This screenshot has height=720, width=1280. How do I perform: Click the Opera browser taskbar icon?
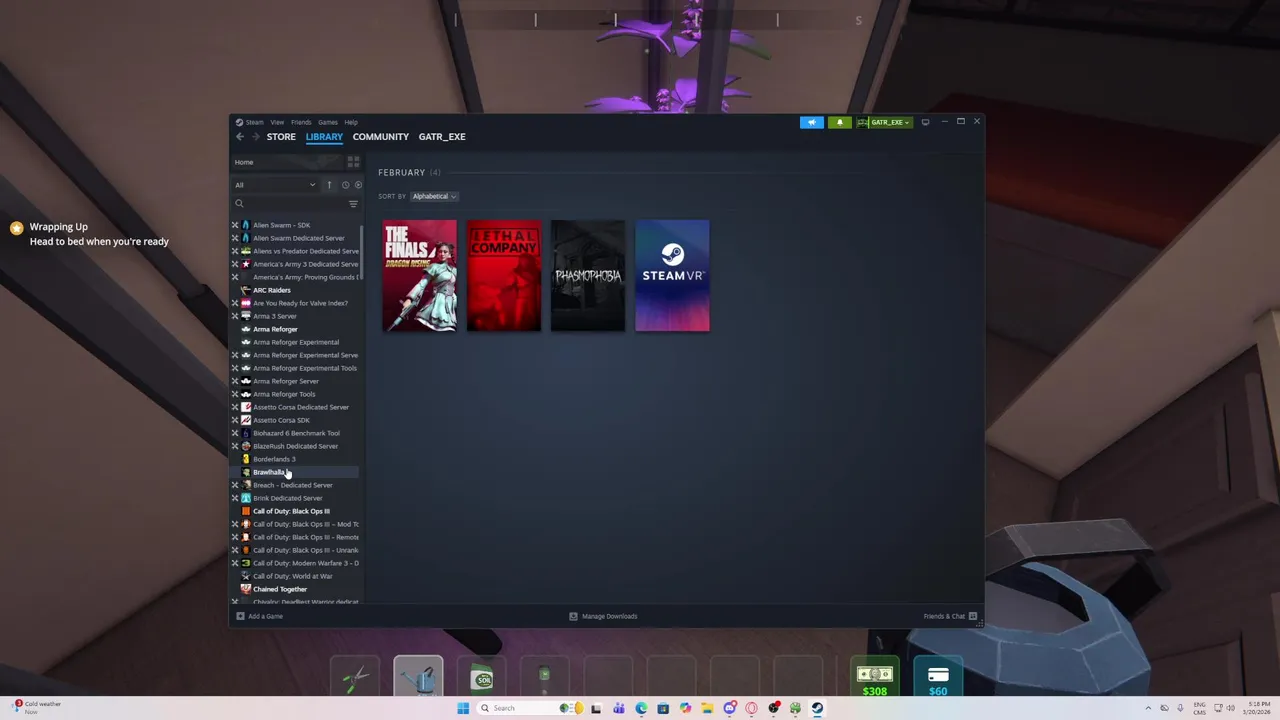pos(751,708)
